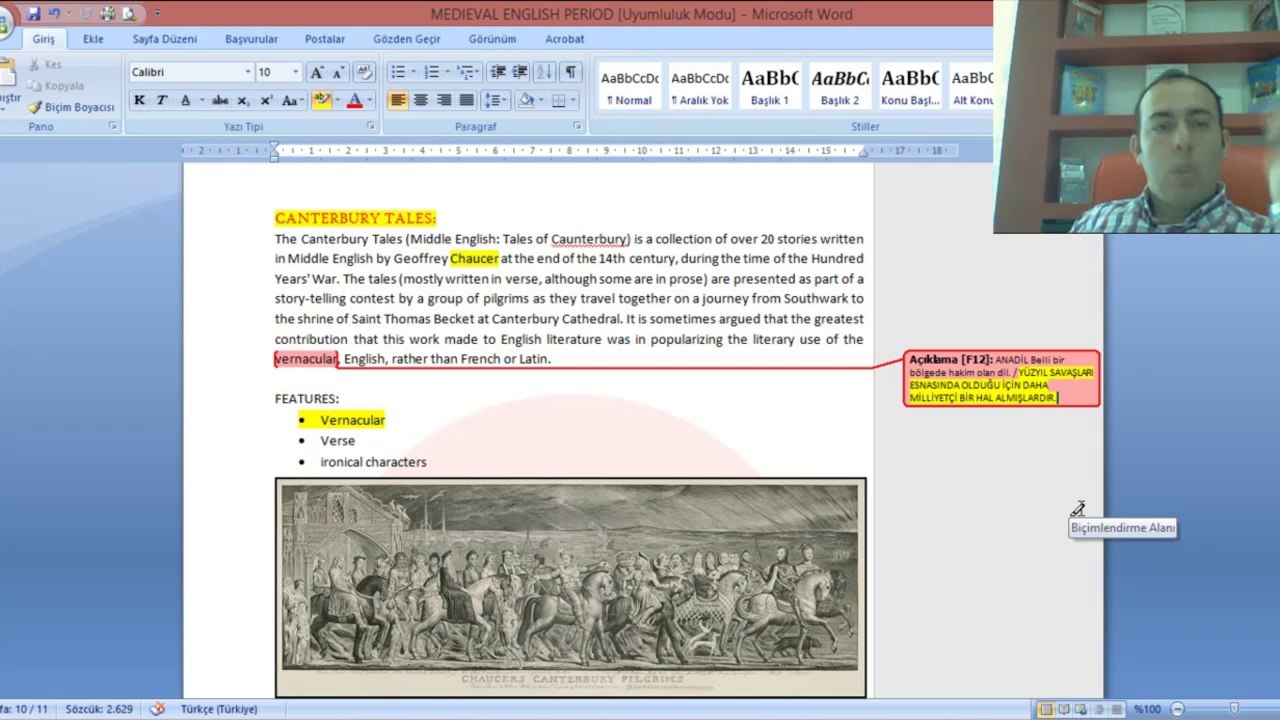Align text to the left
This screenshot has width=1280, height=720.
(x=398, y=100)
